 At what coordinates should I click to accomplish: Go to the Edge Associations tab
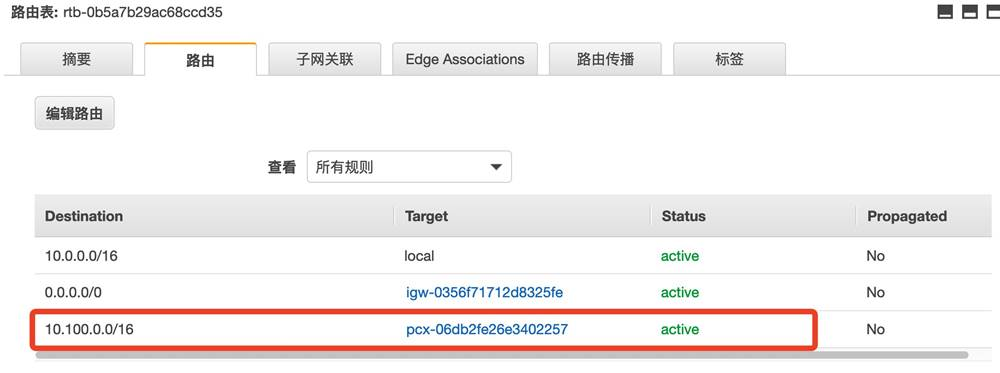(465, 59)
